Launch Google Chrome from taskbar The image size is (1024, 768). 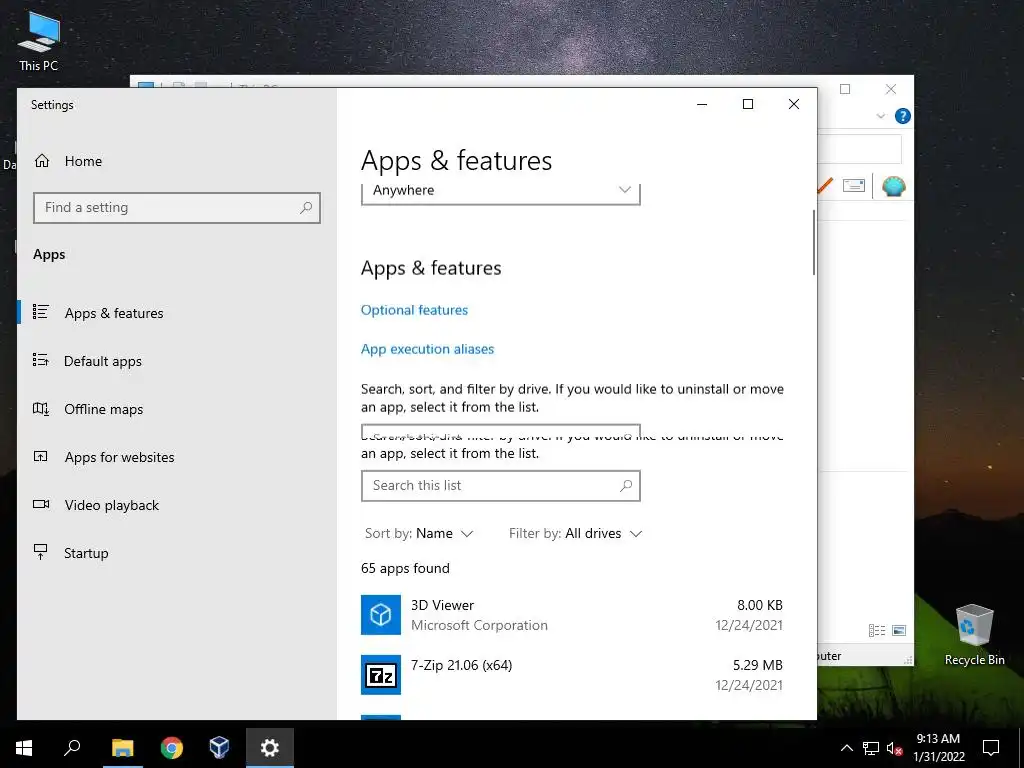coord(172,748)
